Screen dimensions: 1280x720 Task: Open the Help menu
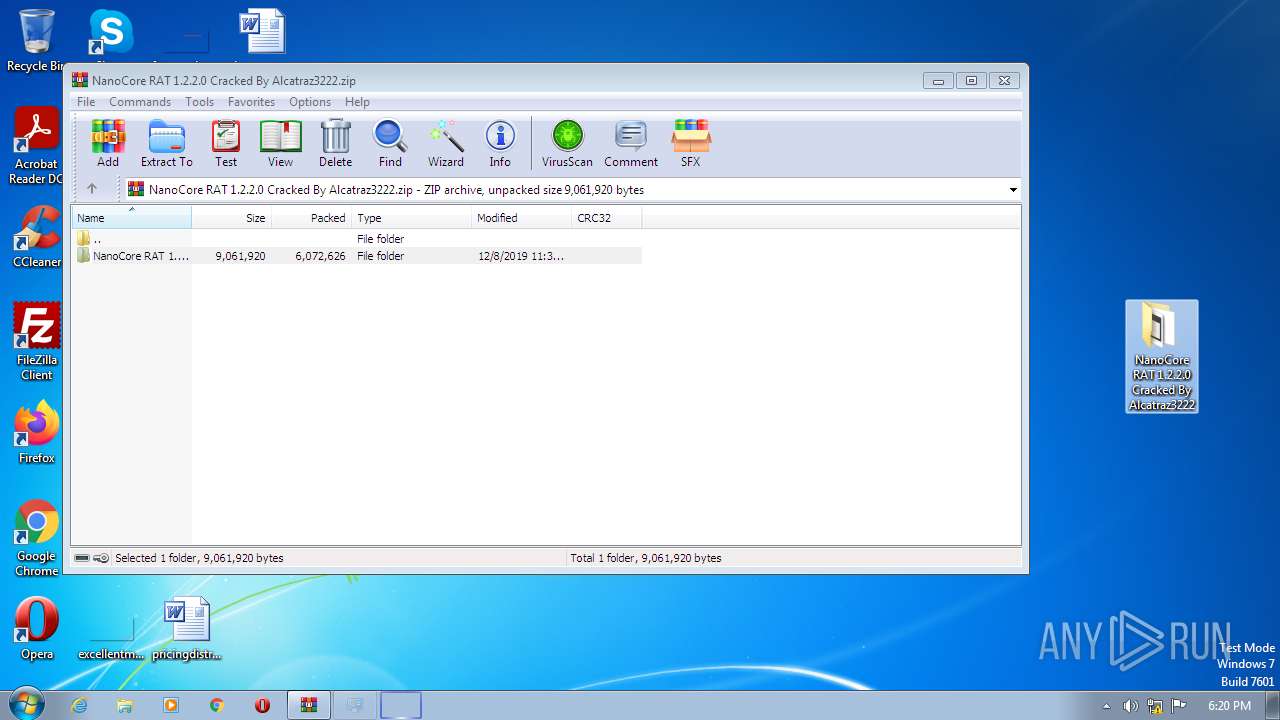tap(357, 102)
